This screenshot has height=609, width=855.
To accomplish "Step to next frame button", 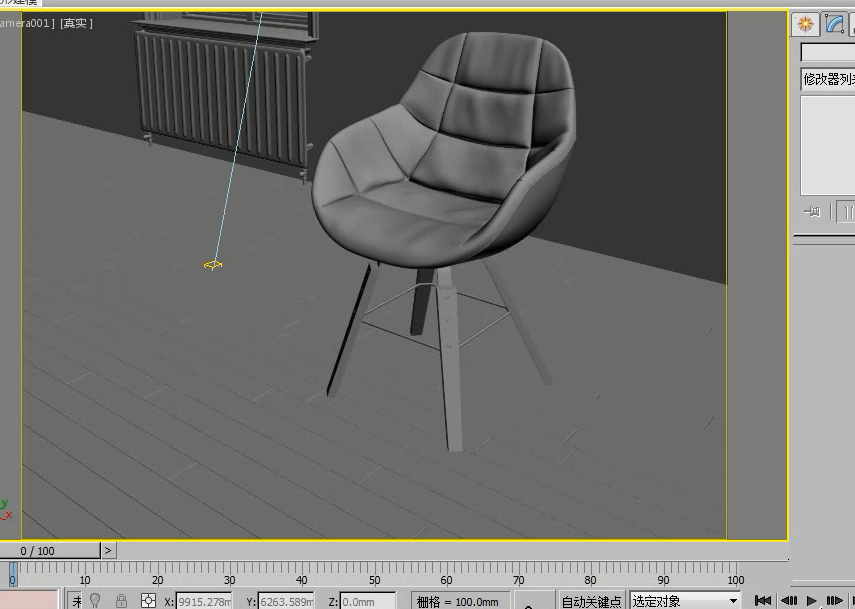I will 835,601.
